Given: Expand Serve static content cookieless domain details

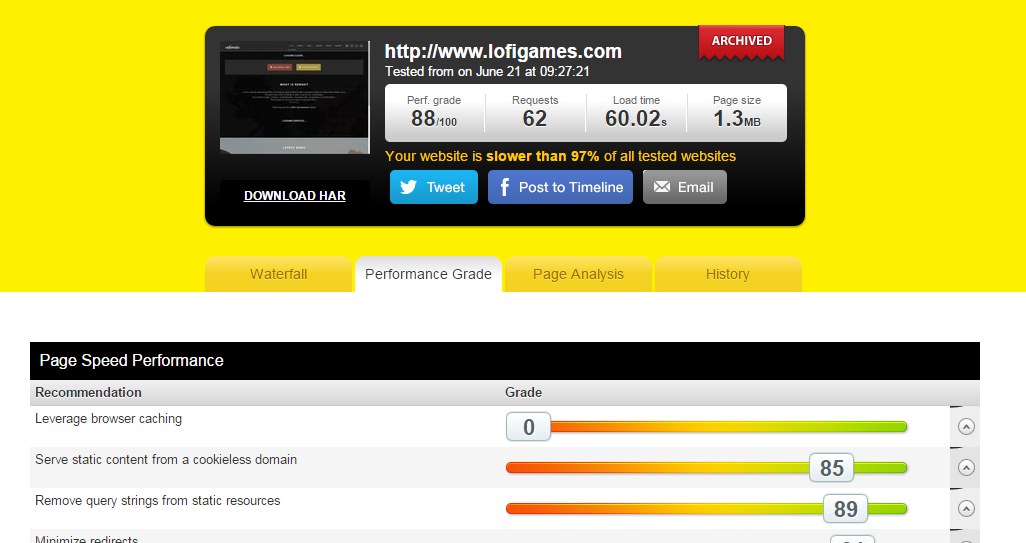Looking at the screenshot, I should tap(966, 468).
